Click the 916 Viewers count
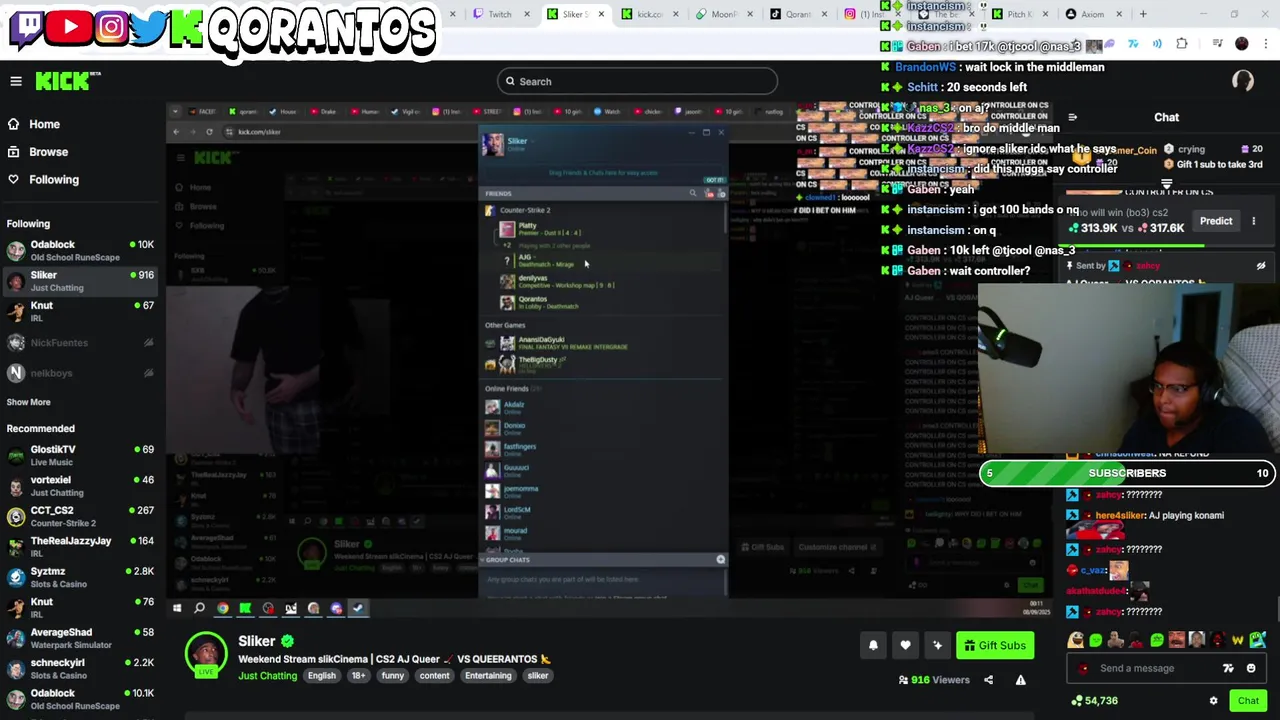Screen dimensions: 1280x720 click(x=934, y=680)
